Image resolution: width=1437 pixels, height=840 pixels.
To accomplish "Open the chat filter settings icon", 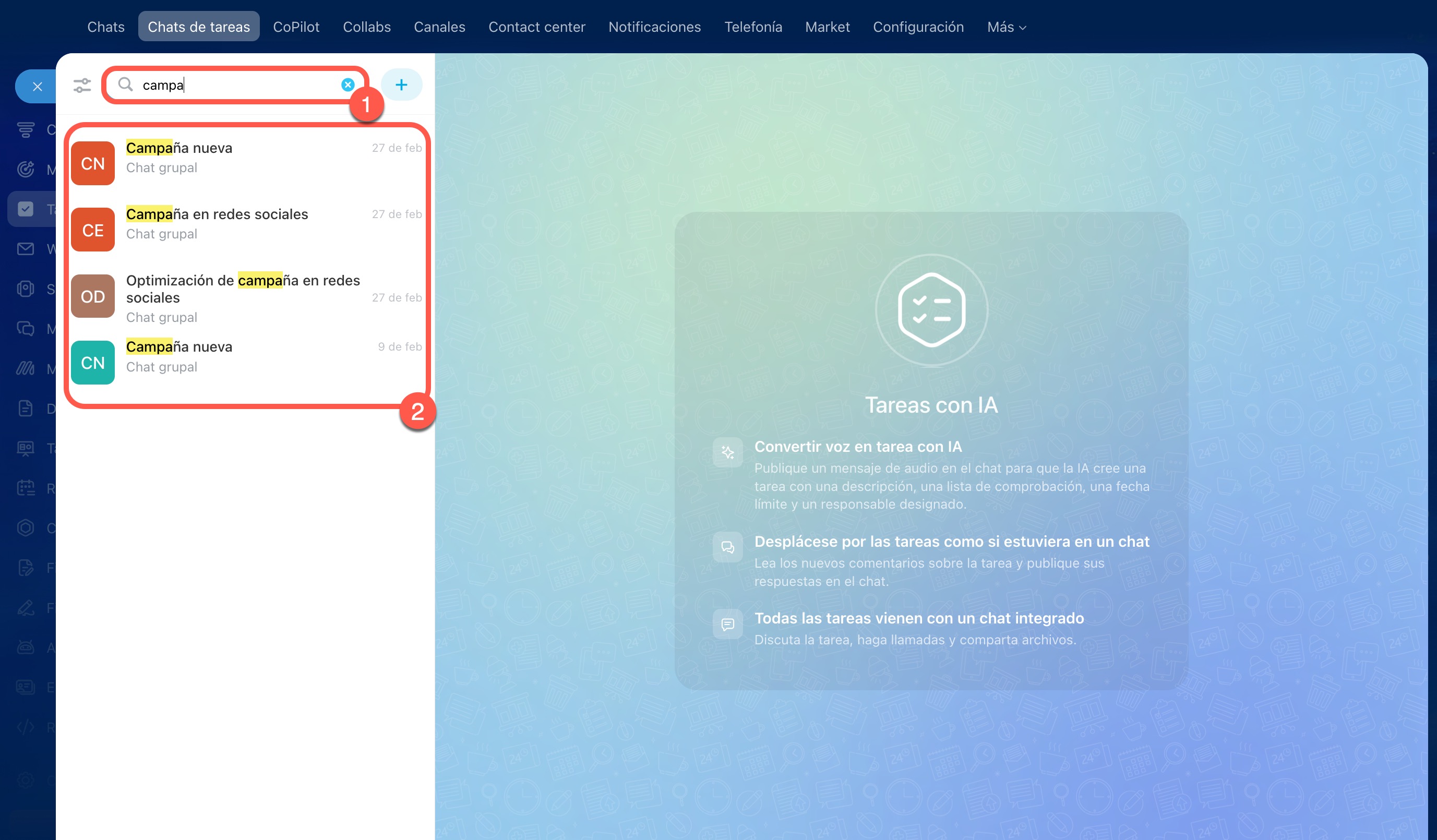I will click(x=82, y=86).
